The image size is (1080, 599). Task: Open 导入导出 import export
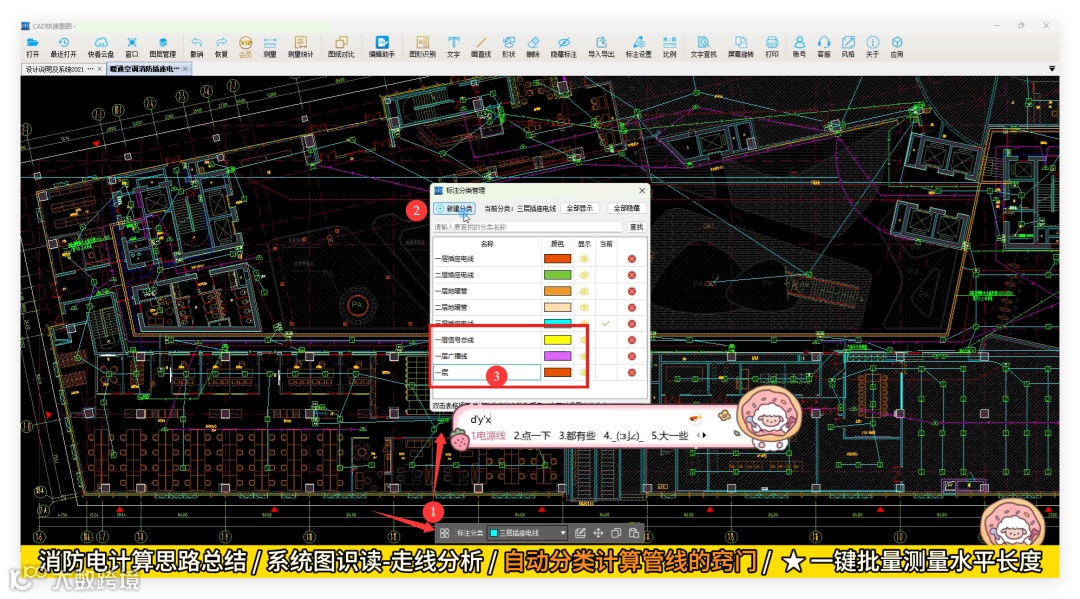tap(601, 47)
